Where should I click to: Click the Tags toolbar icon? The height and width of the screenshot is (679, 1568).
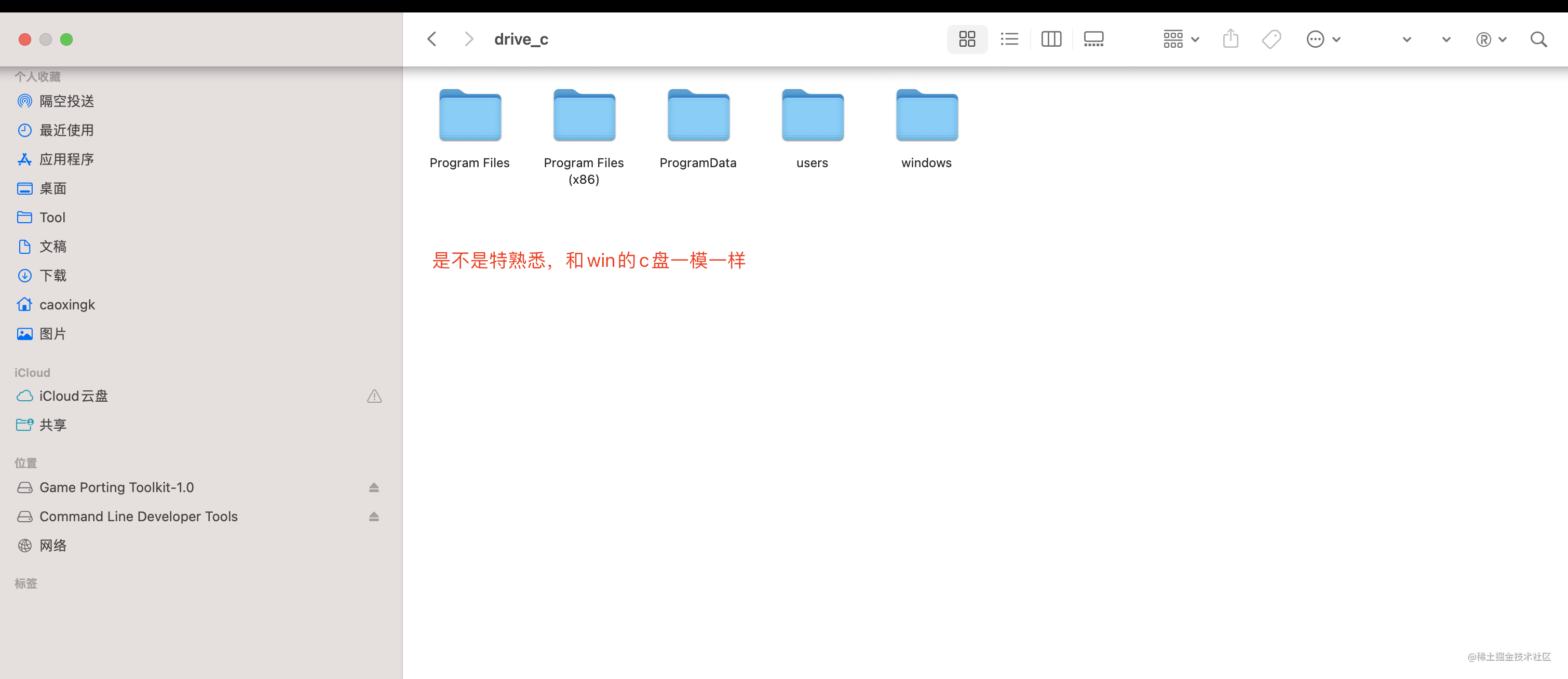pyautogui.click(x=1271, y=39)
